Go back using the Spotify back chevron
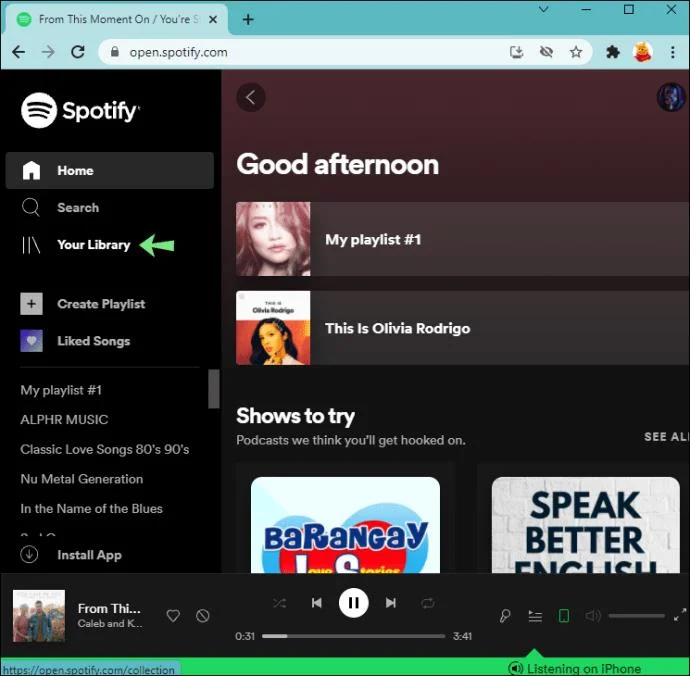This screenshot has width=690, height=676. (x=251, y=97)
